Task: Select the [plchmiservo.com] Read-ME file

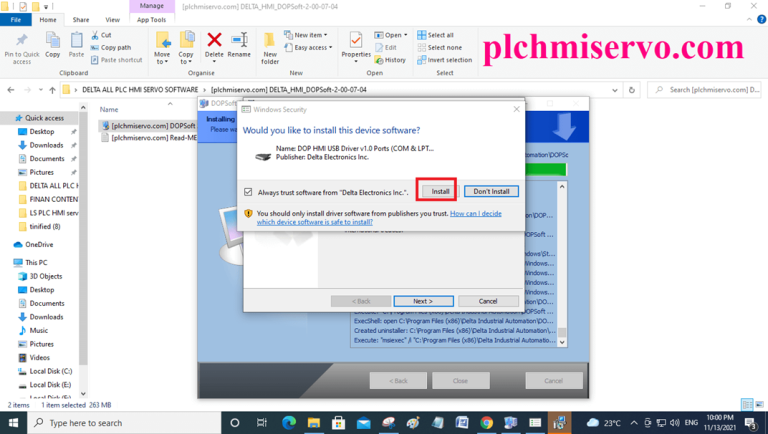Action: 148,138
